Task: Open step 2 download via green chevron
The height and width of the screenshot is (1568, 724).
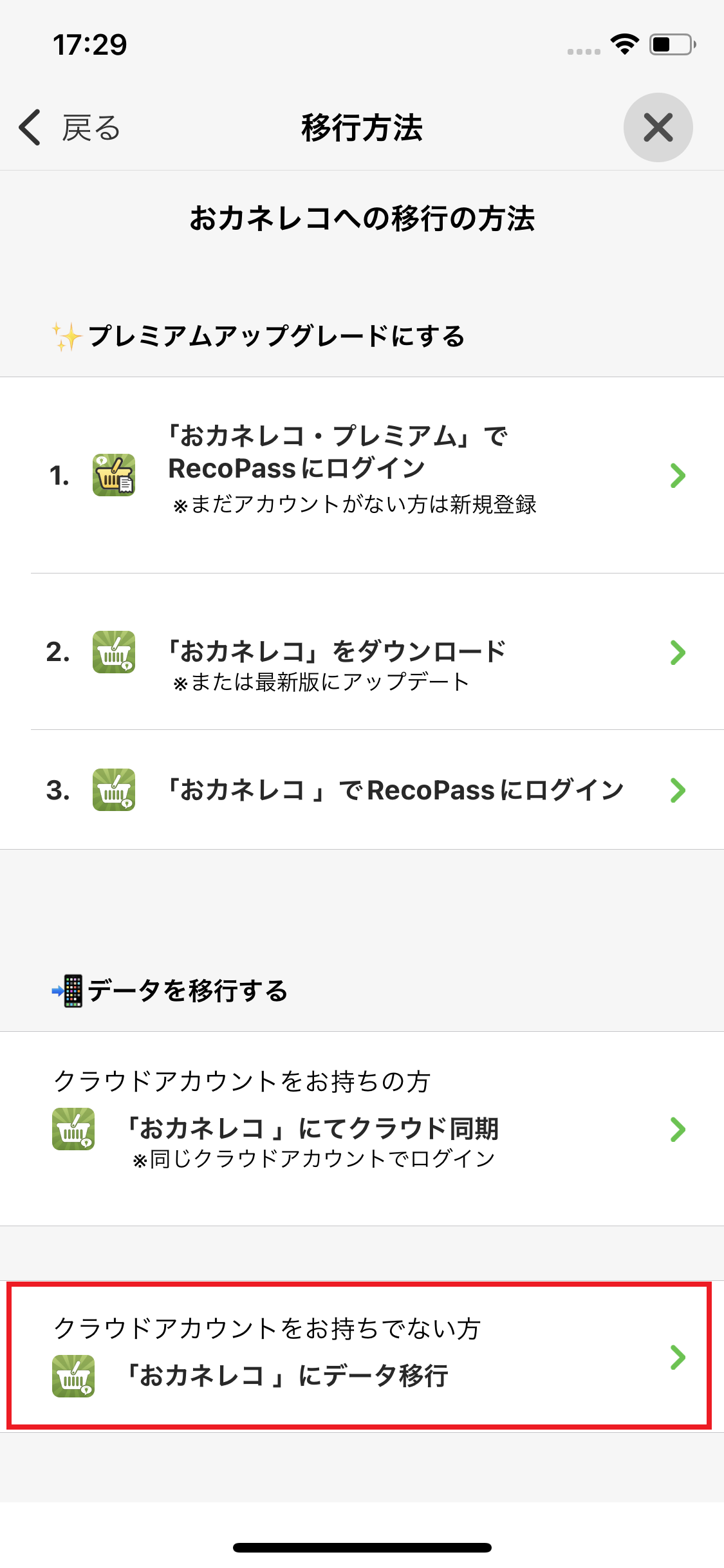Action: [678, 653]
